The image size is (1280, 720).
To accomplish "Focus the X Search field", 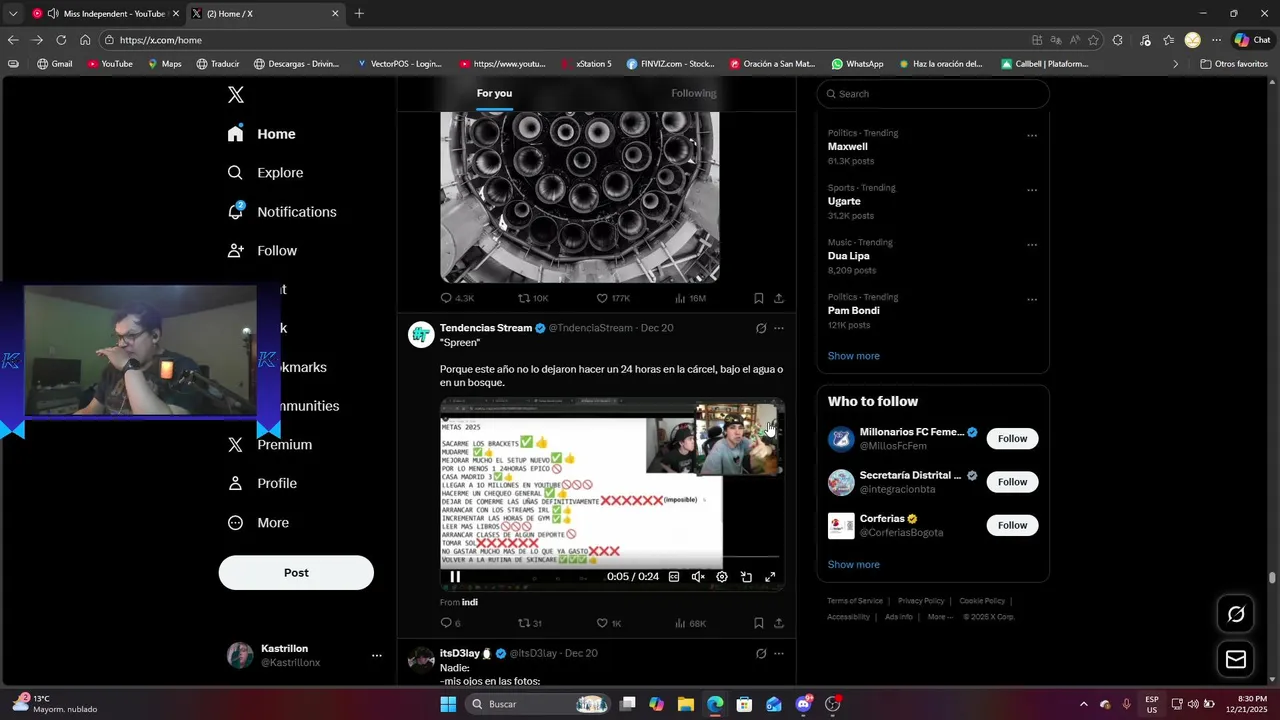I will (933, 94).
